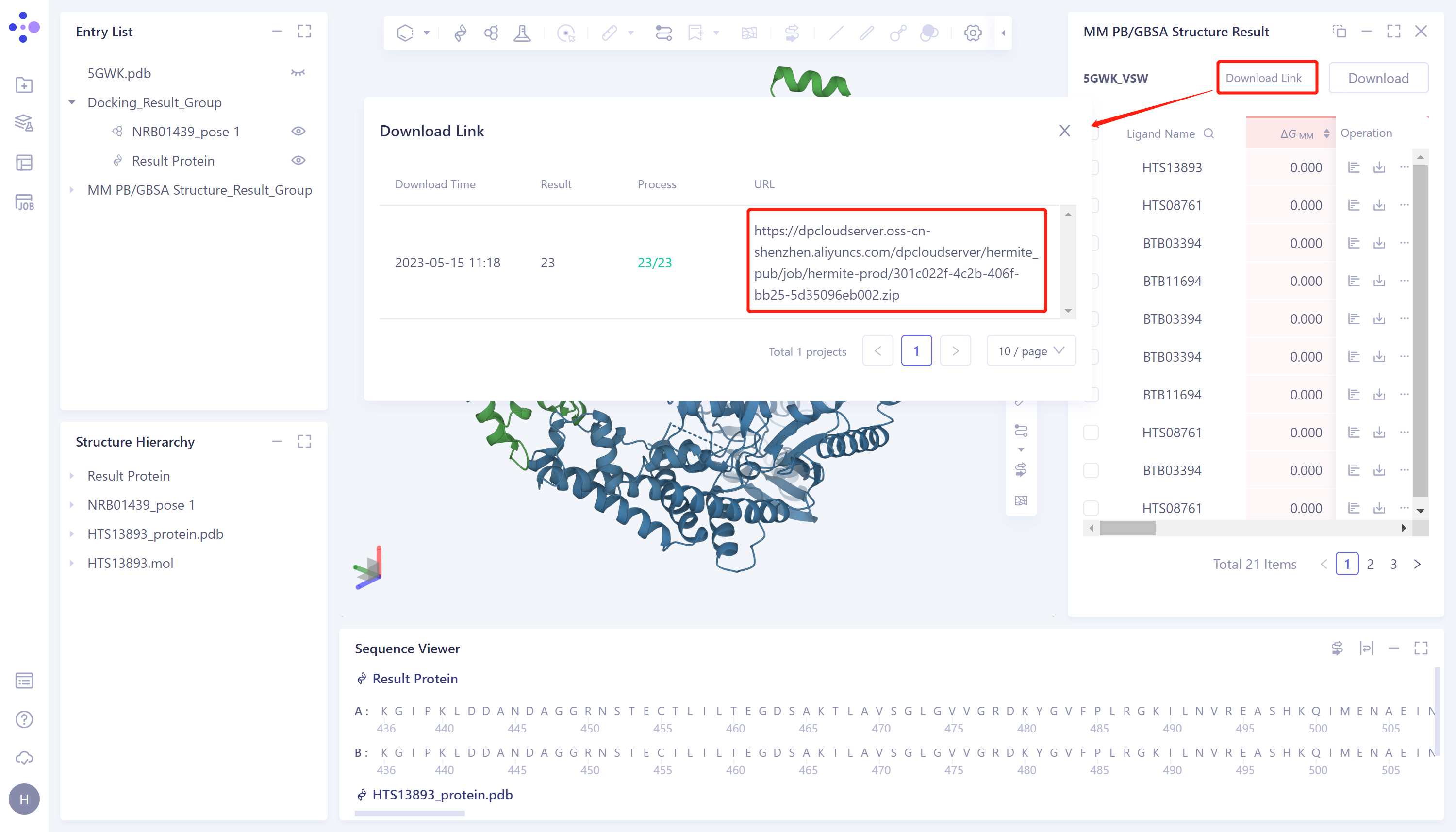The height and width of the screenshot is (832, 1456).
Task: Click the Download button
Action: tap(1378, 78)
